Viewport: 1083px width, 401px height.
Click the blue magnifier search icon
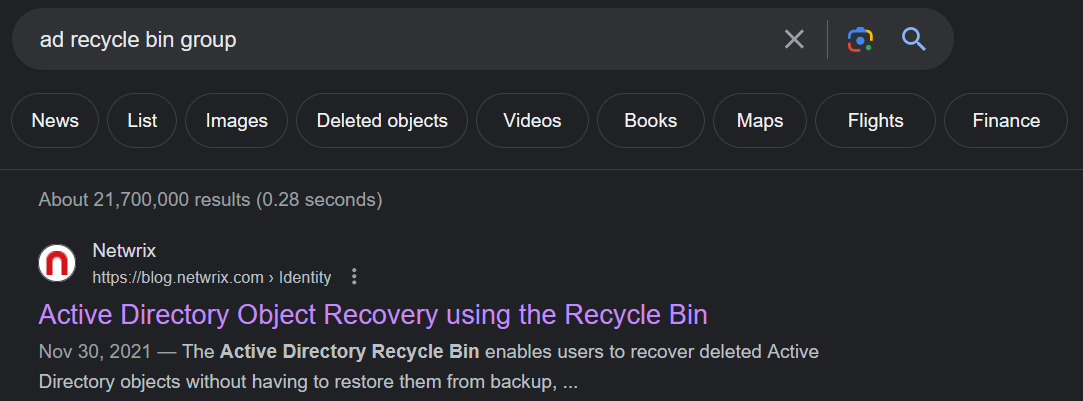tap(914, 39)
